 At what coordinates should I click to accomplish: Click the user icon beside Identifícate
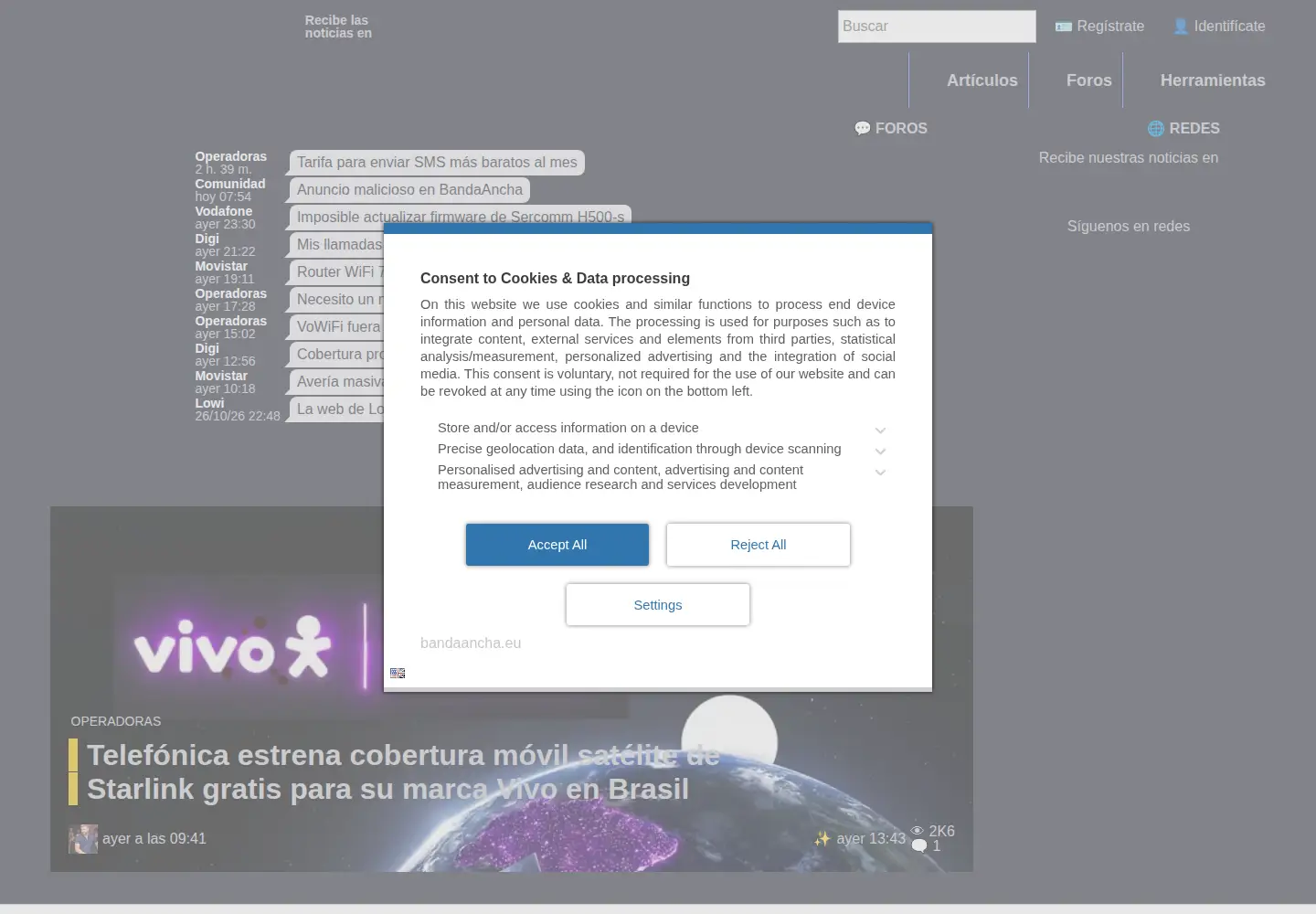click(1181, 27)
